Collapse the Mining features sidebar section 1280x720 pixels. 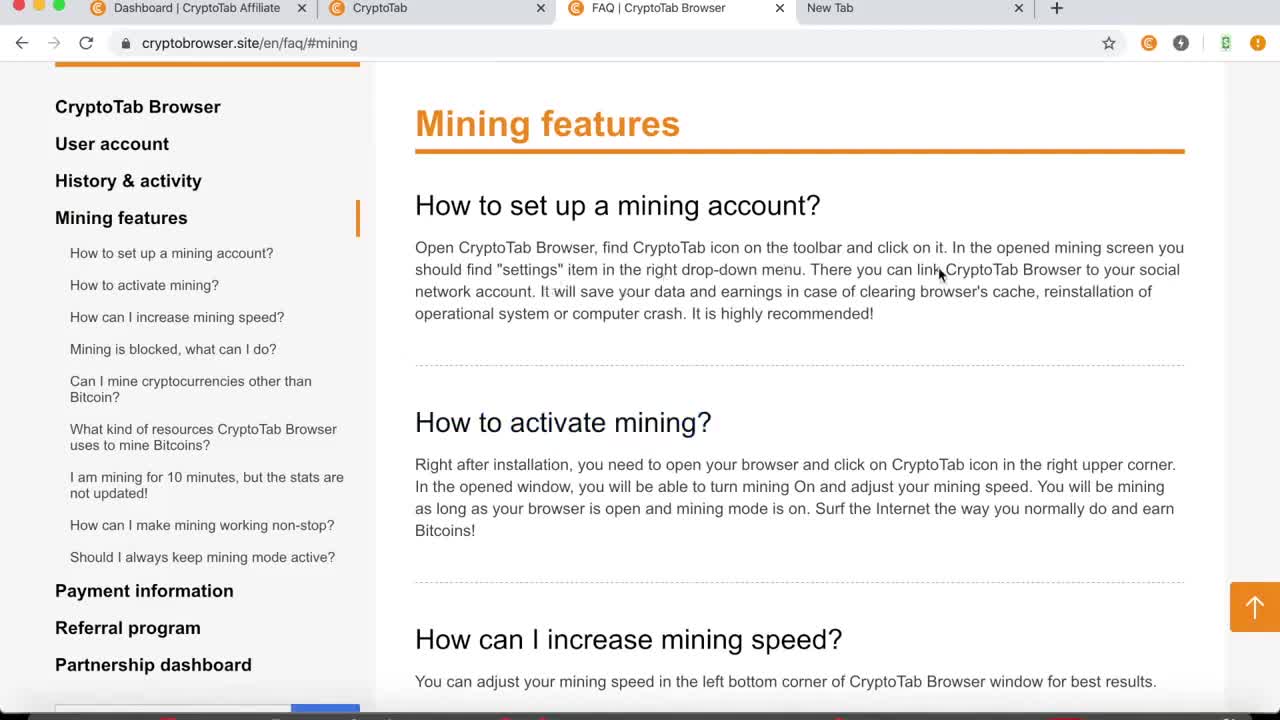121,218
